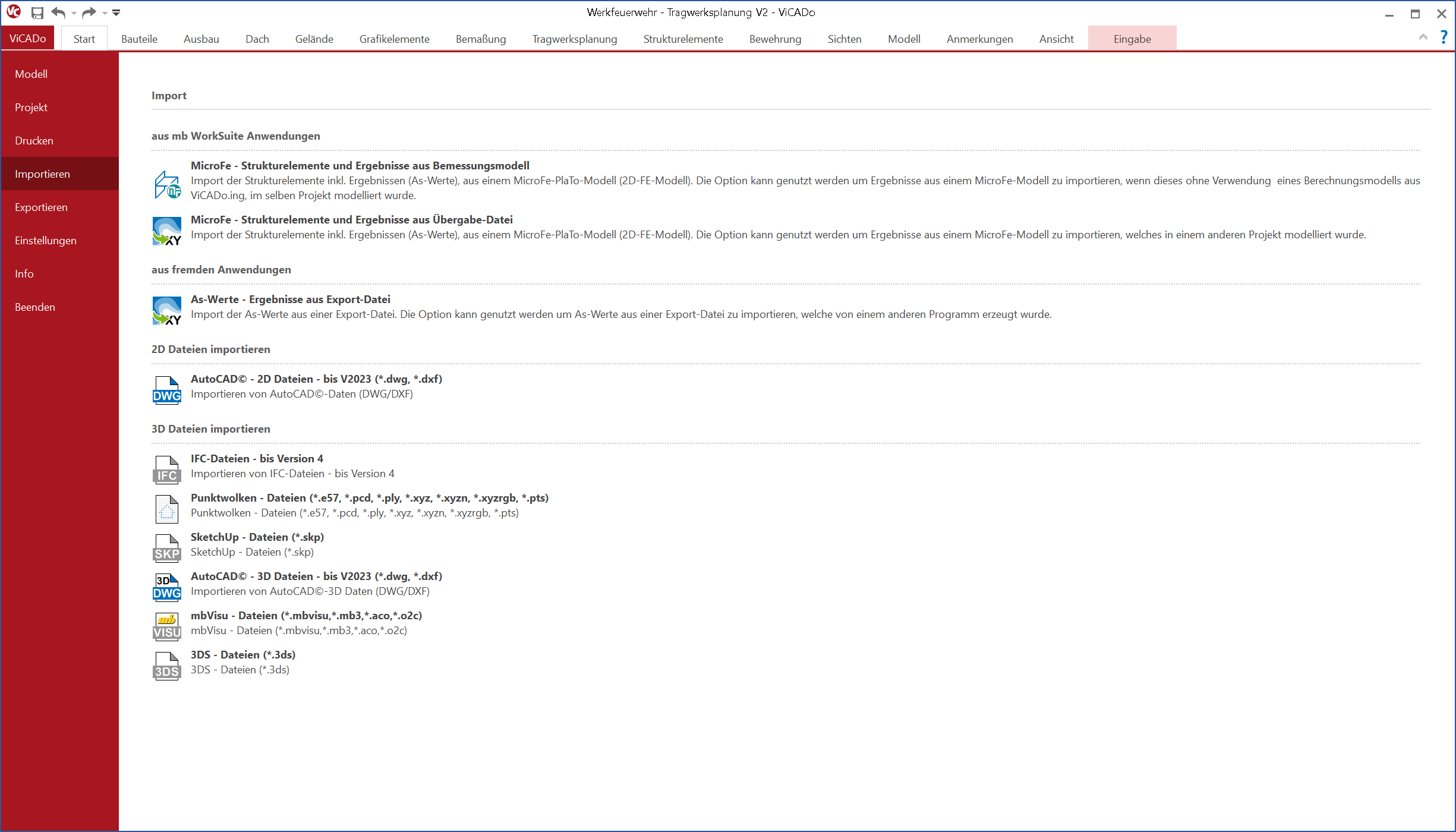Open the Anmerkungen ribbon tab
The height and width of the screenshot is (832, 1456).
980,39
